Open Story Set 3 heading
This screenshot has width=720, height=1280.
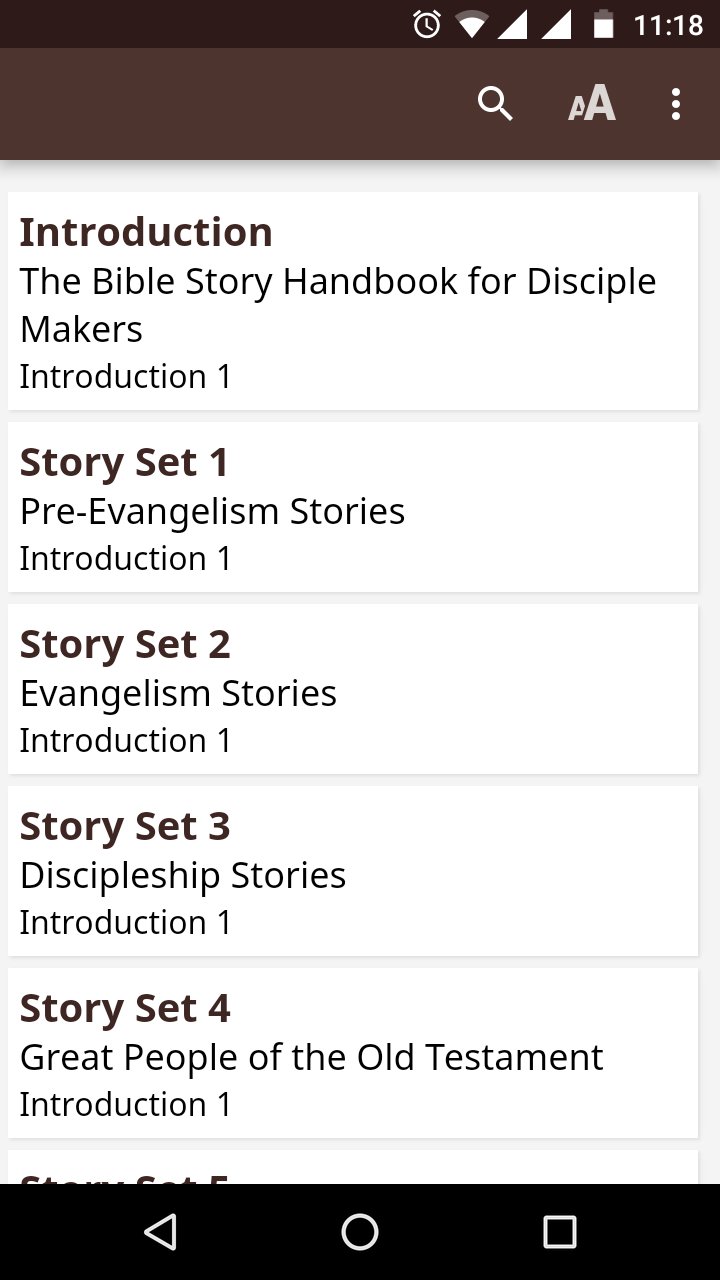tap(125, 827)
